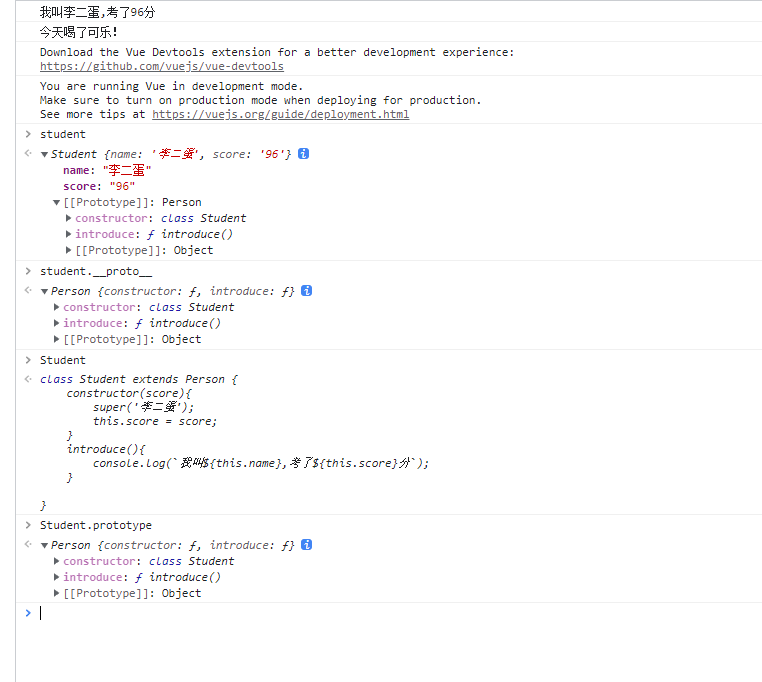Click the score: "96" property row
The height and width of the screenshot is (682, 762).
[99, 186]
